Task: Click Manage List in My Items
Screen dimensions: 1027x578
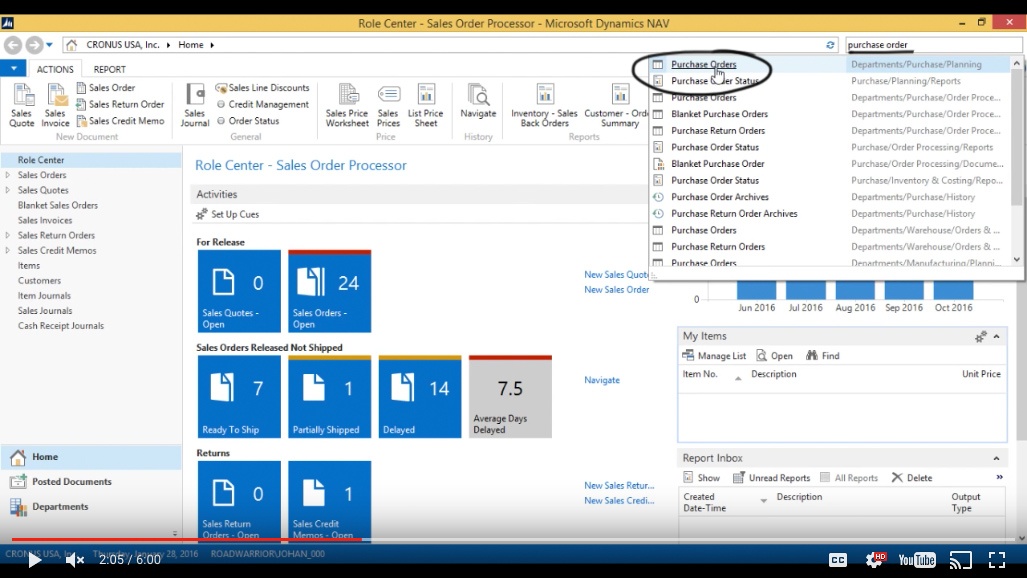Action: (x=714, y=355)
